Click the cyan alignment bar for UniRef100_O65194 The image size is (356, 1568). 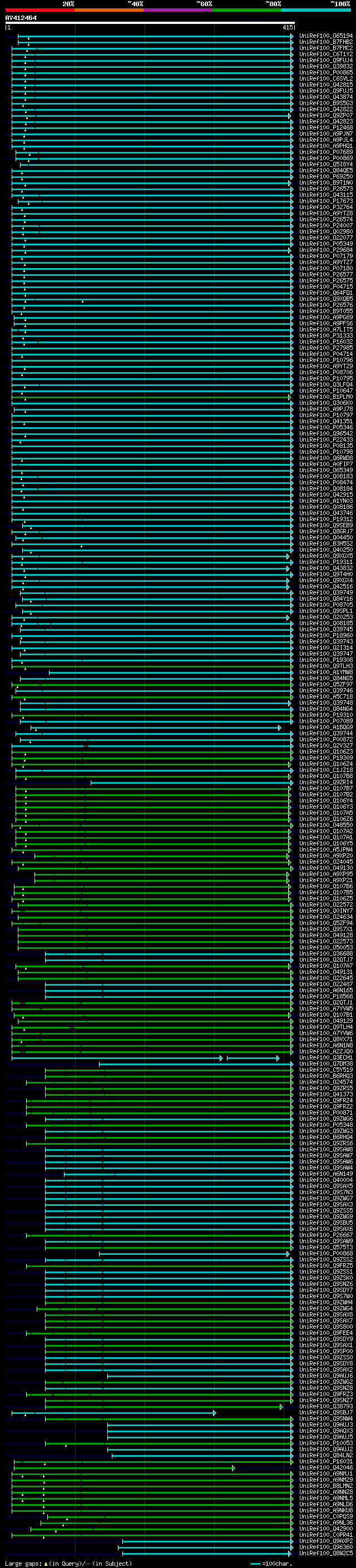[155, 36]
